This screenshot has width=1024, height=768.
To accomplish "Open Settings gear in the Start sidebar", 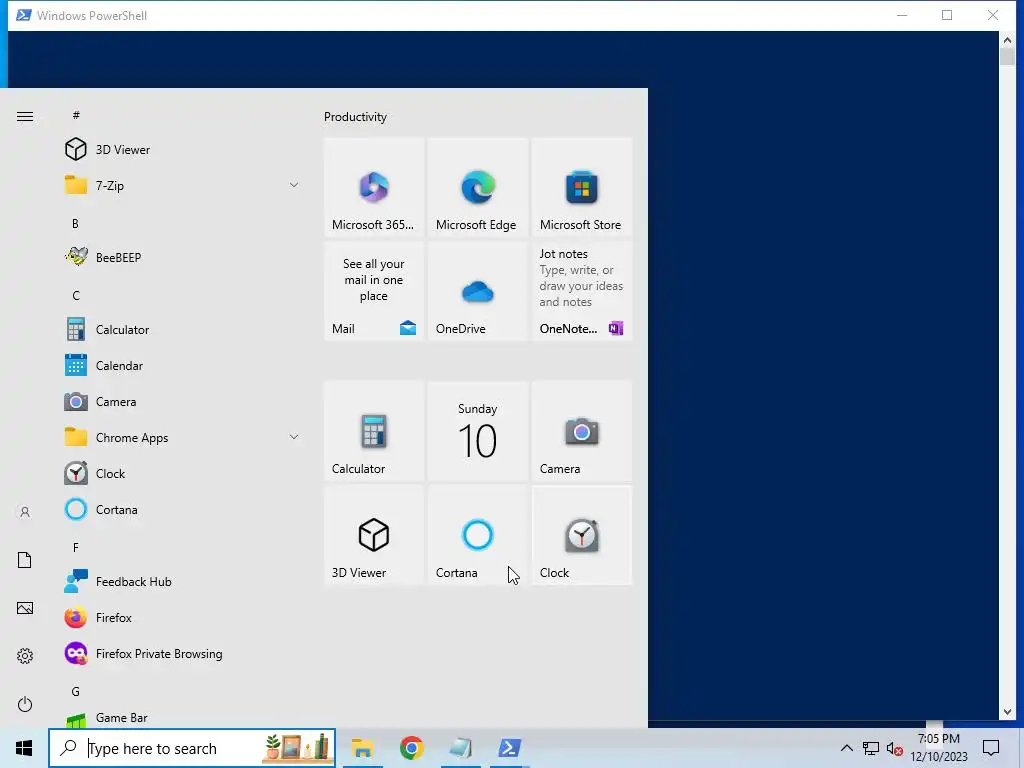I will [x=25, y=656].
